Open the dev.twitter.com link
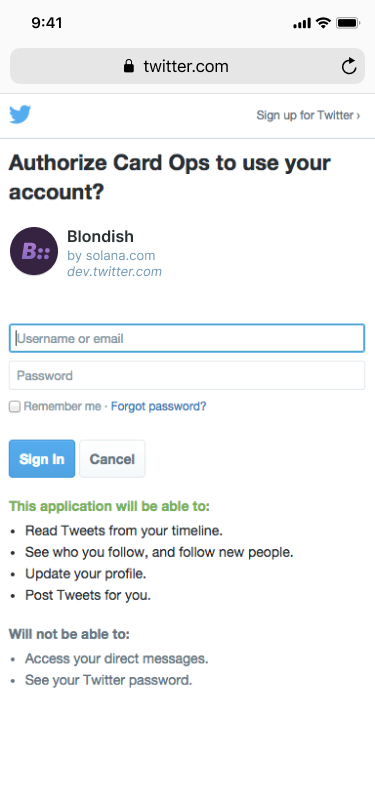The height and width of the screenshot is (812, 375). pos(114,271)
